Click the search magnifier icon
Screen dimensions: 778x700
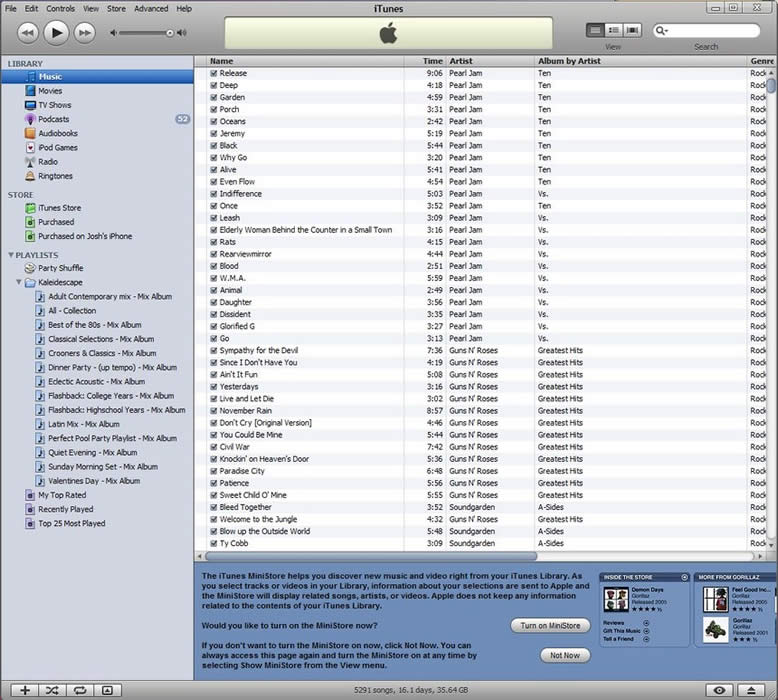[661, 31]
